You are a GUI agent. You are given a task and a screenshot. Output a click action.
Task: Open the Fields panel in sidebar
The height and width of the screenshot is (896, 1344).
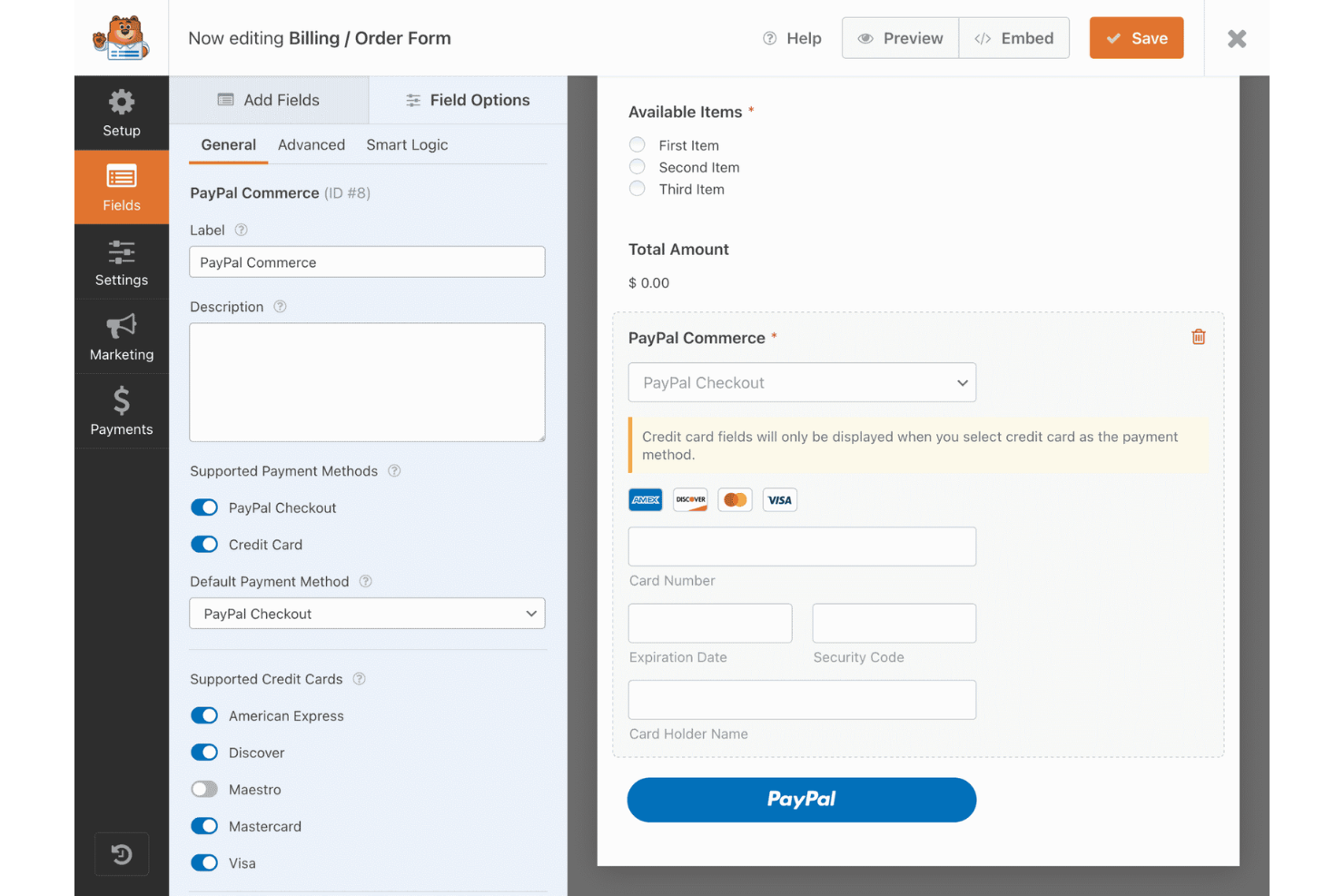(x=122, y=188)
